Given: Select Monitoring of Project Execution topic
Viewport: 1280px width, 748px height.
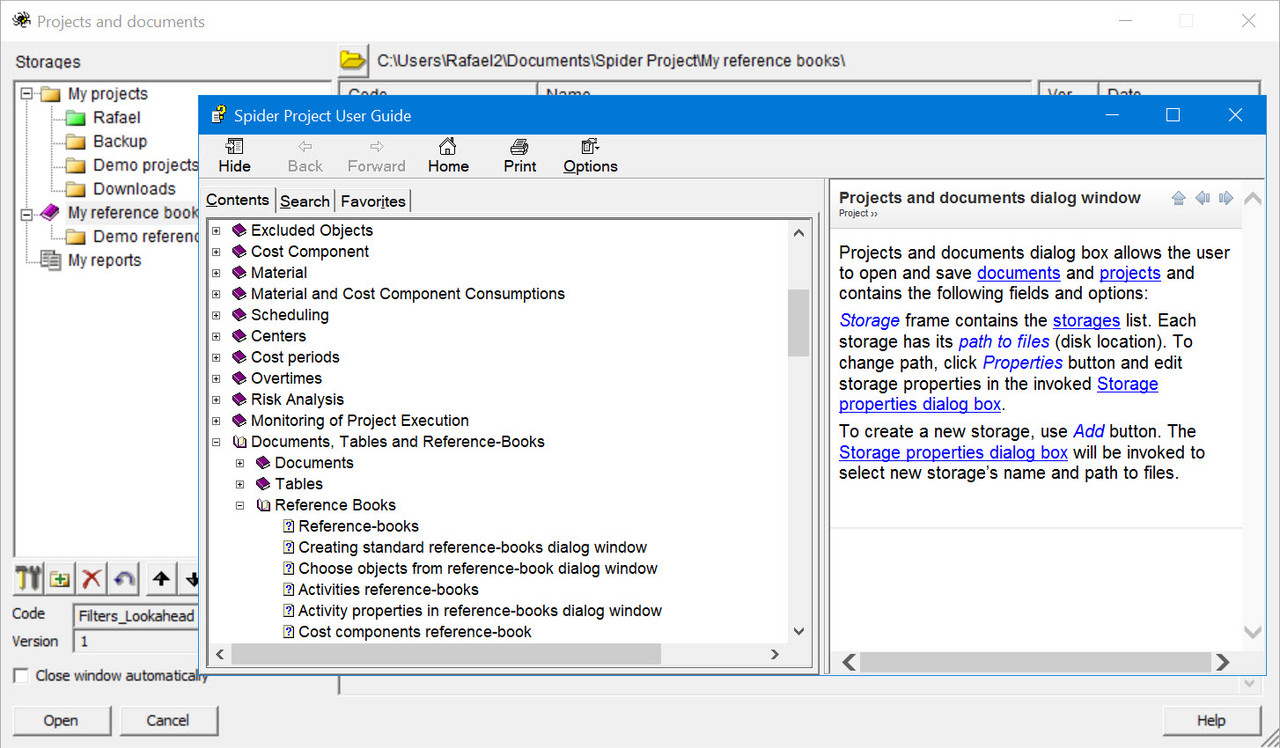Looking at the screenshot, I should click(x=360, y=420).
